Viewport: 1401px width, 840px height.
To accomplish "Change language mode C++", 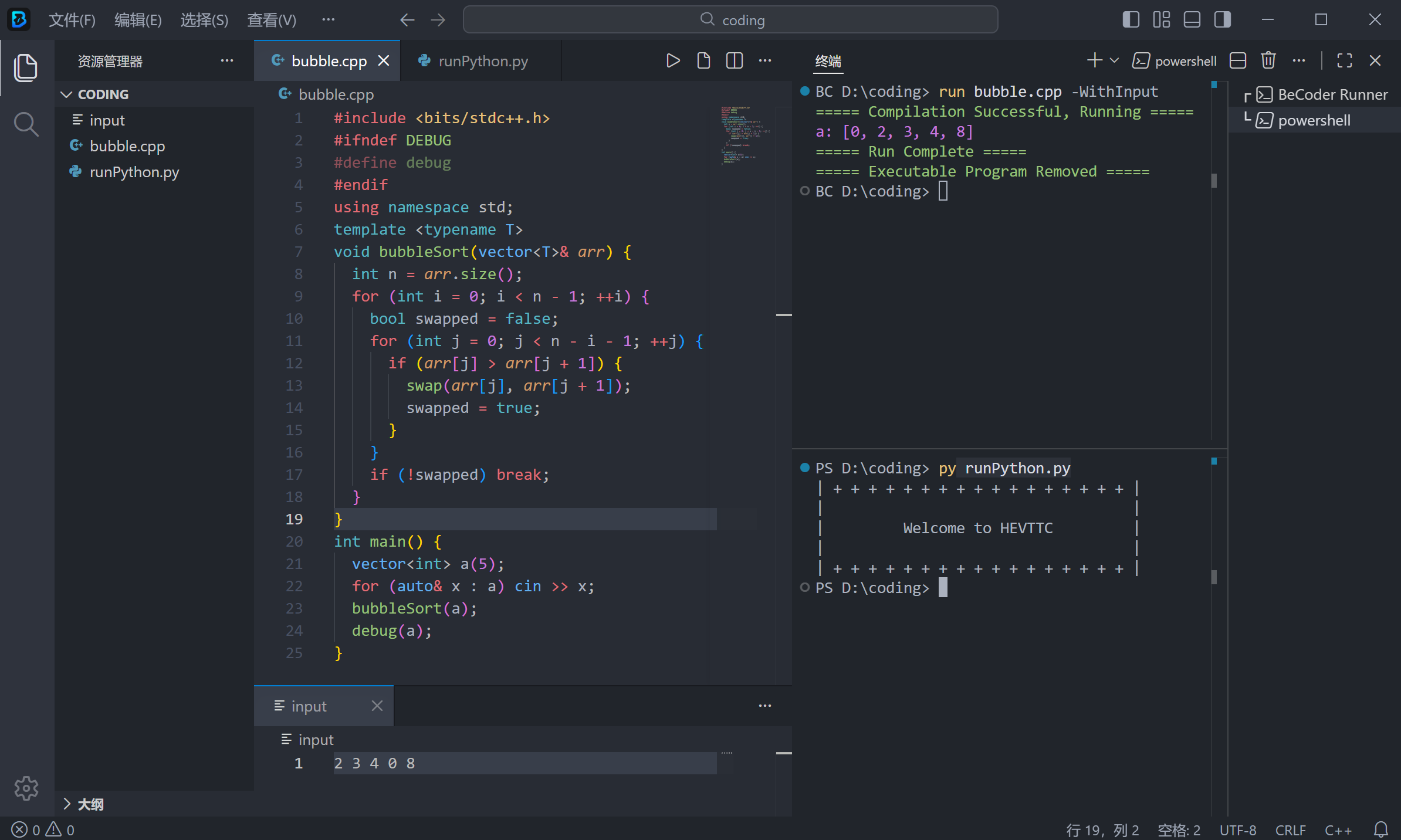I will pos(1338,830).
